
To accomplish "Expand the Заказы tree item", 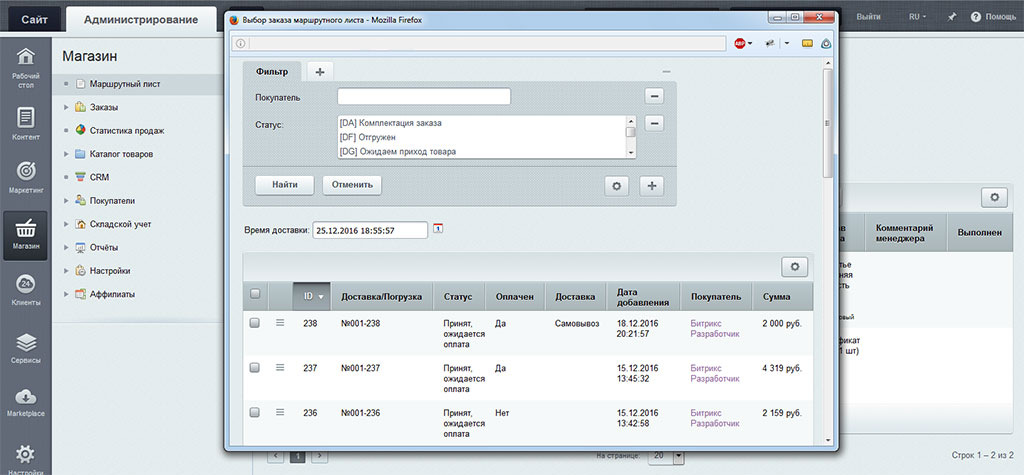I will (x=66, y=107).
